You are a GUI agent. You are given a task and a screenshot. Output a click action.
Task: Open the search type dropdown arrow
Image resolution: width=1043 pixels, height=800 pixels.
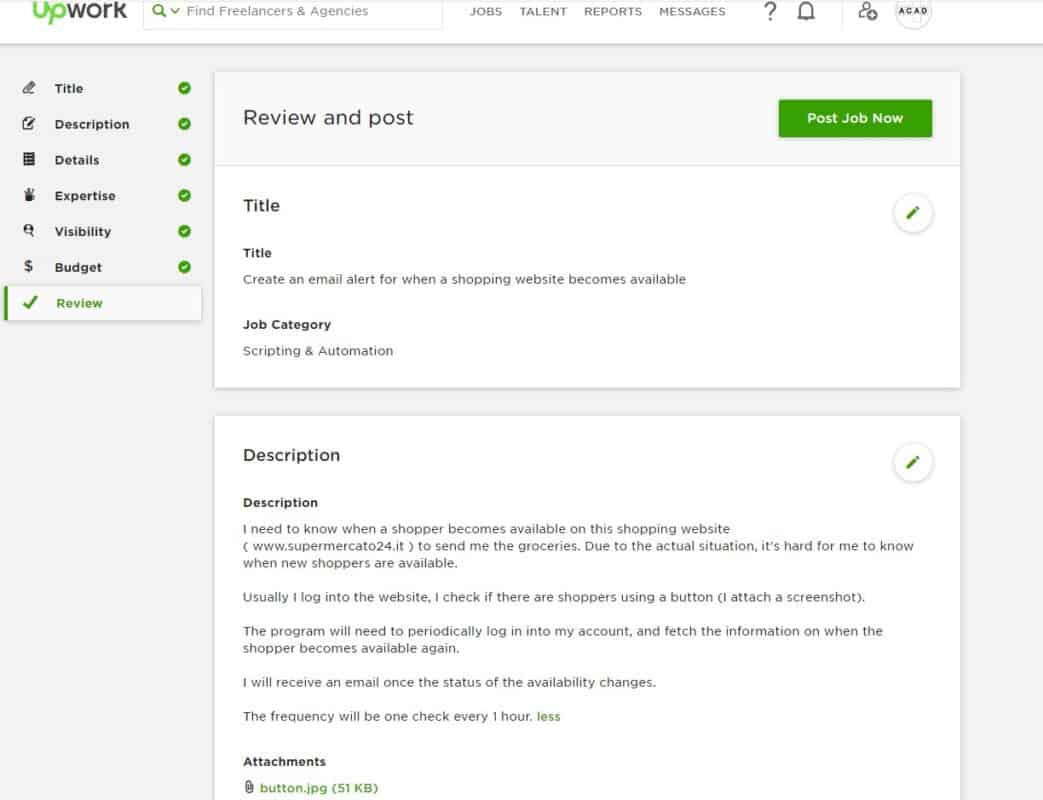point(175,12)
